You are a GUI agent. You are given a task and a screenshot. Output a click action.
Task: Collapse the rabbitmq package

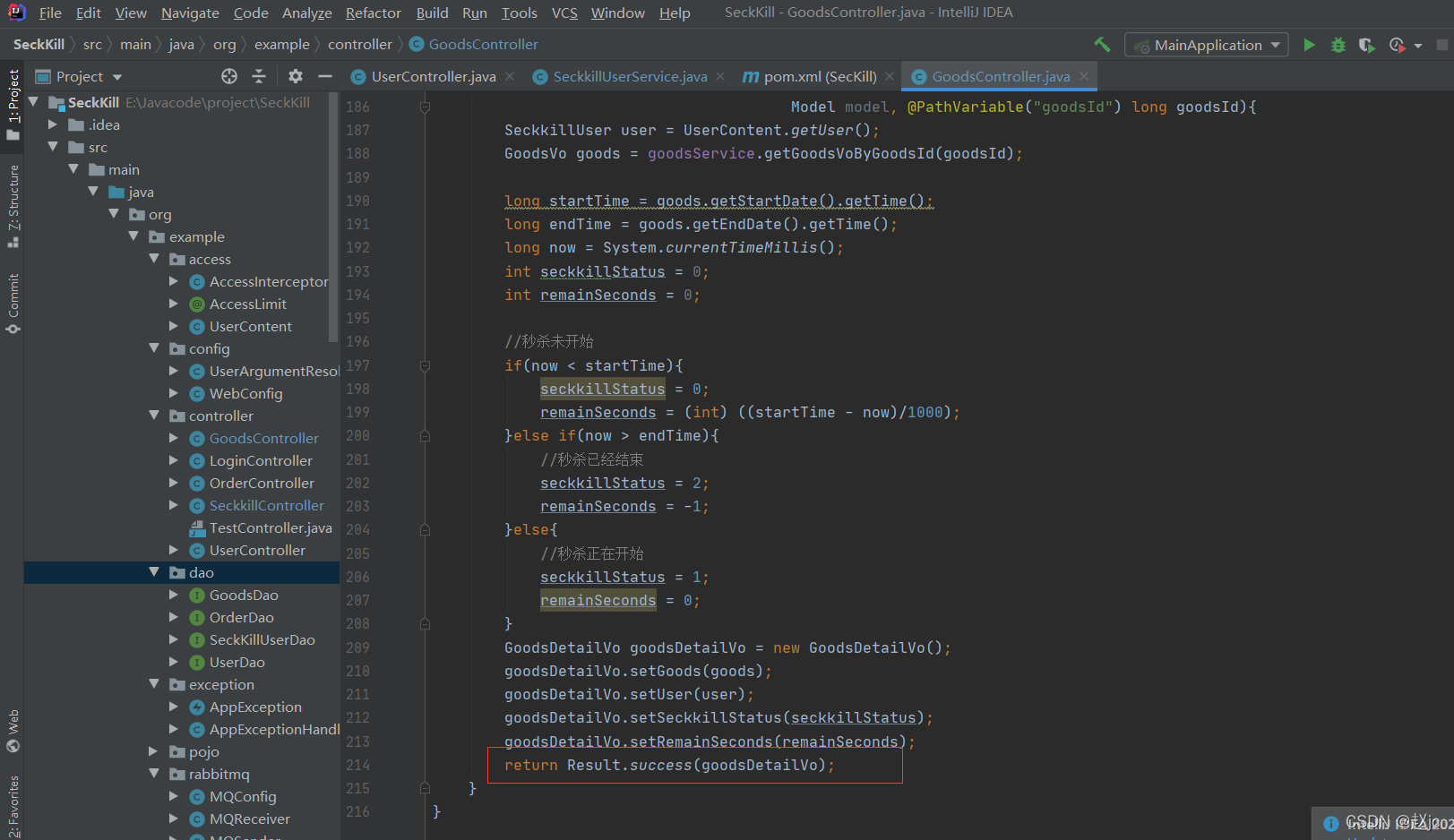click(x=154, y=774)
